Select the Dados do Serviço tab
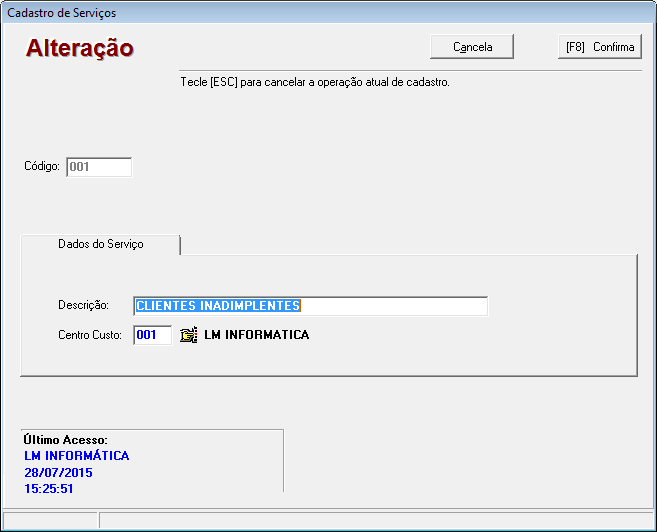Image resolution: width=657 pixels, height=532 pixels. [x=101, y=244]
